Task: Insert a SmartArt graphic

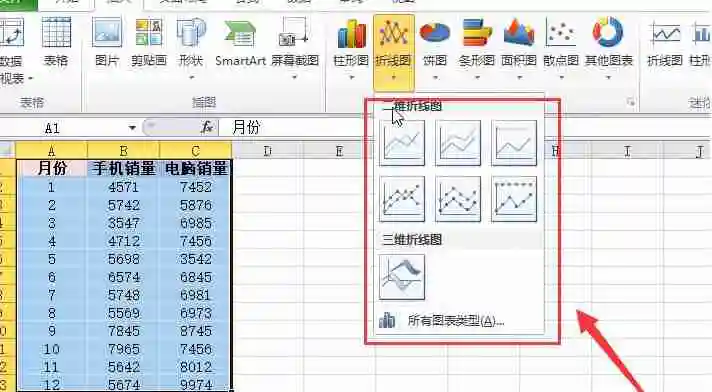Action: tap(240, 42)
